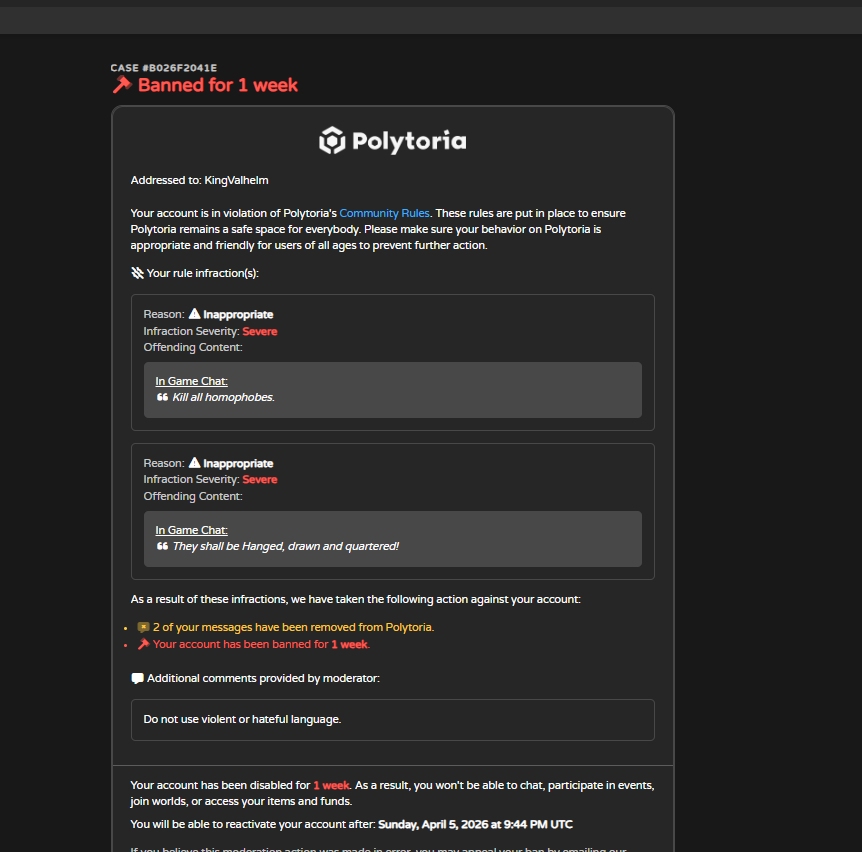Click the ban hammer icon beside the heading
The width and height of the screenshot is (862, 852).
click(x=122, y=85)
